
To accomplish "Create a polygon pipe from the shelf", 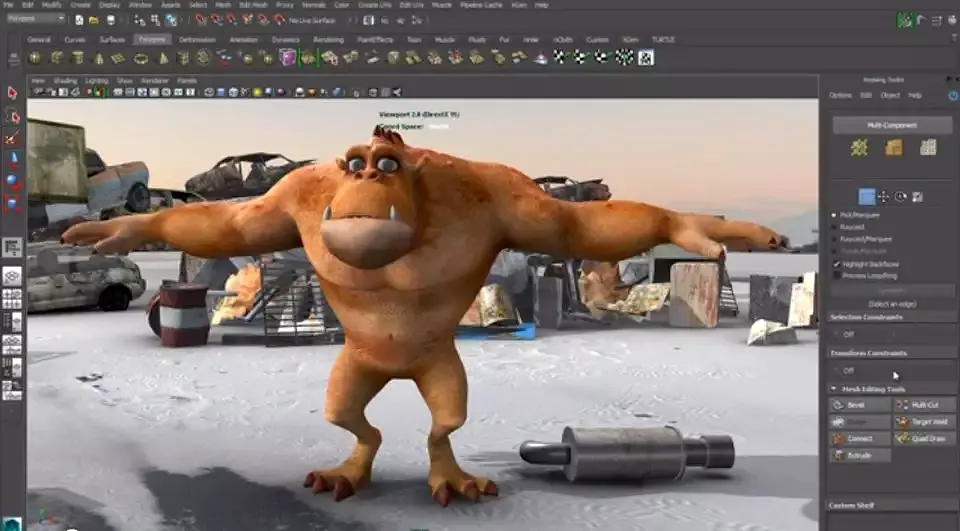I will [183, 58].
